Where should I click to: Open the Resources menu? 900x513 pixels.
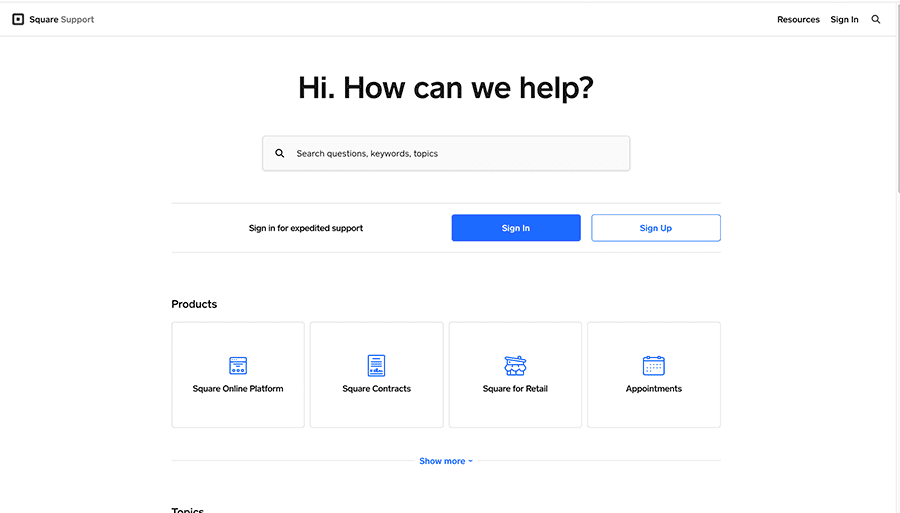798,20
